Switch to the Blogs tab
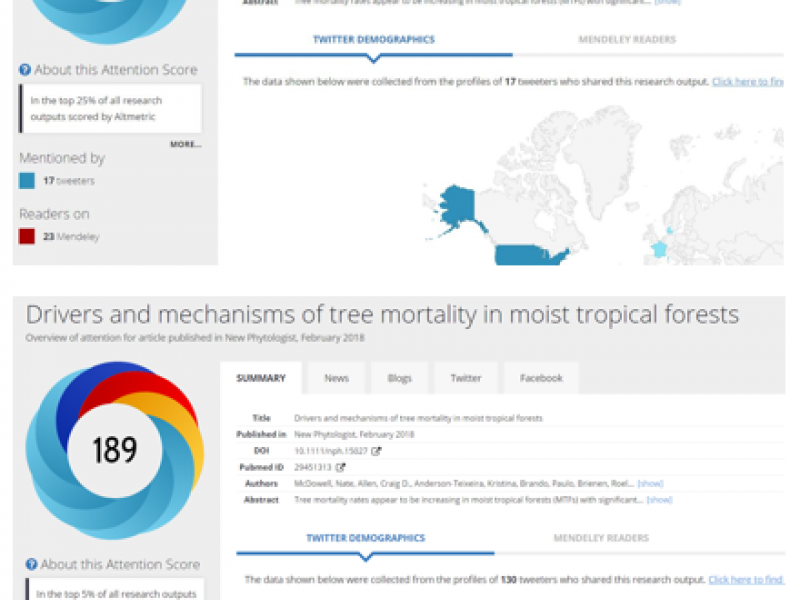 pyautogui.click(x=399, y=378)
